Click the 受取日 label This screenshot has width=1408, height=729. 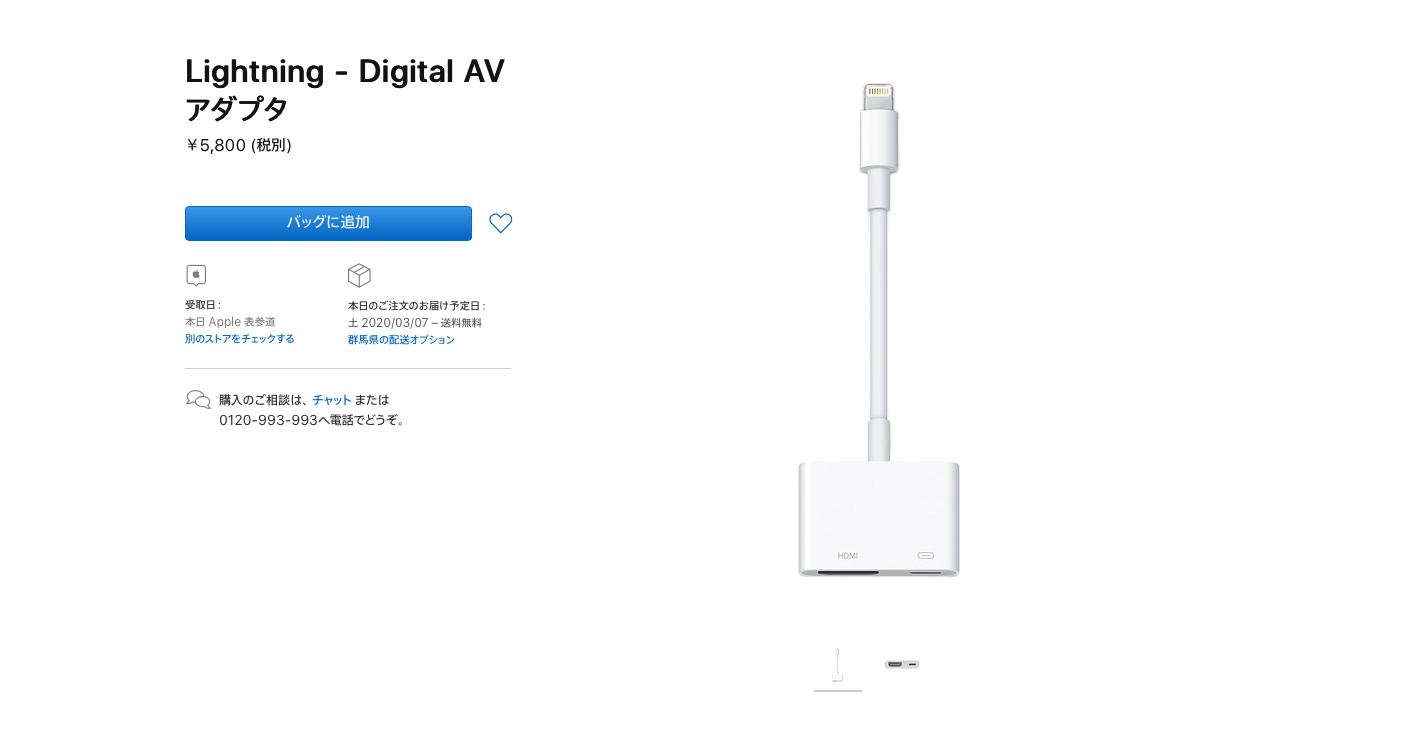point(203,305)
